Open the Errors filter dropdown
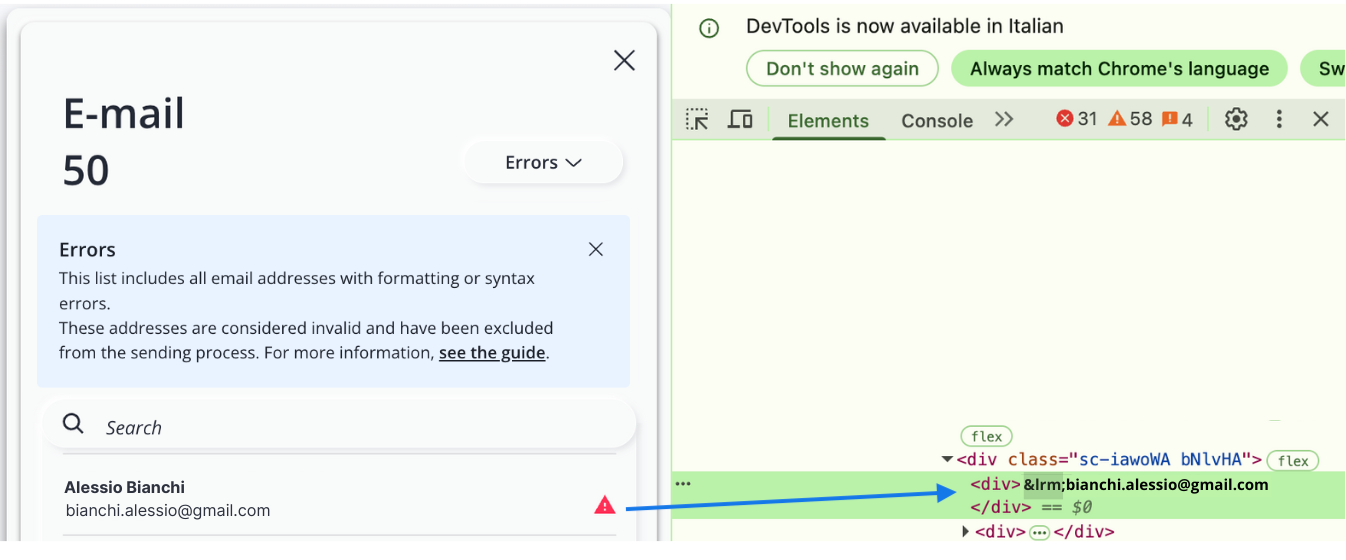1346x560 pixels. click(542, 162)
